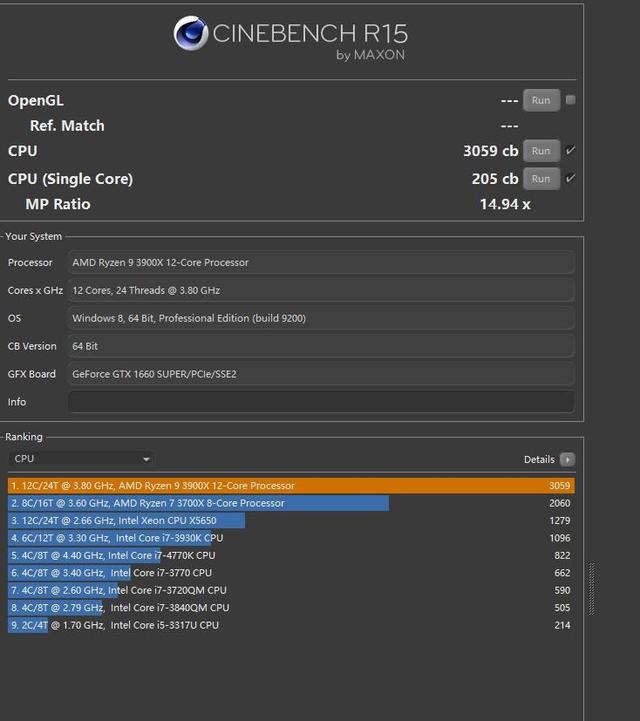This screenshot has height=721, width=640.
Task: Click the MP Ratio 14.94 x value
Action: coord(505,204)
